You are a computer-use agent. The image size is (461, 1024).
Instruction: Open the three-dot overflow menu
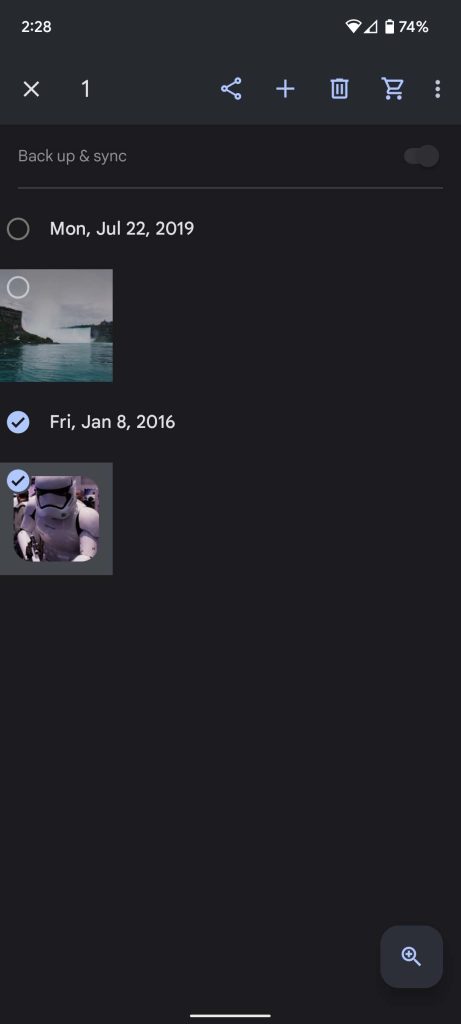point(437,89)
